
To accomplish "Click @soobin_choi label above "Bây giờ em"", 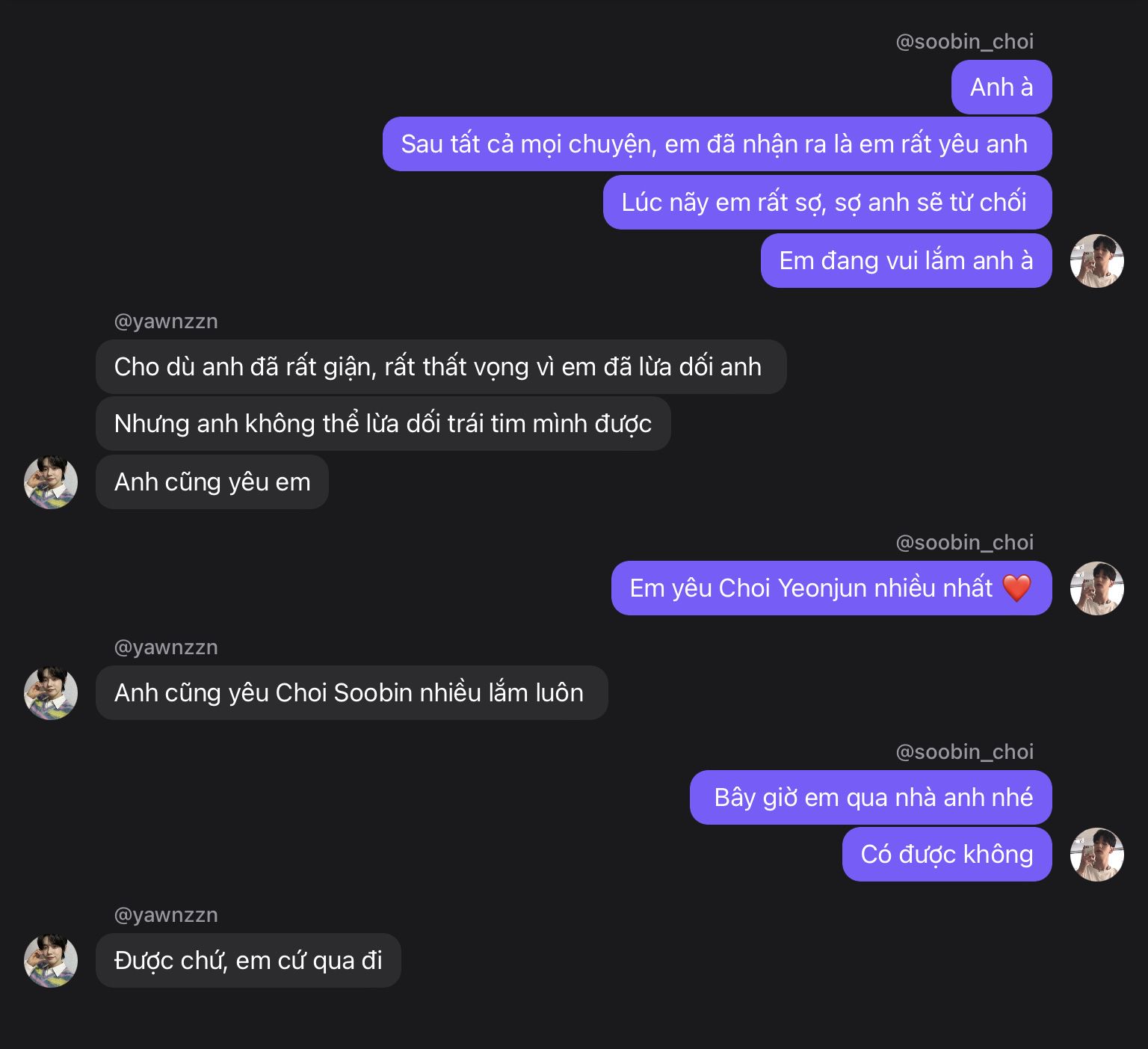I will [x=964, y=752].
